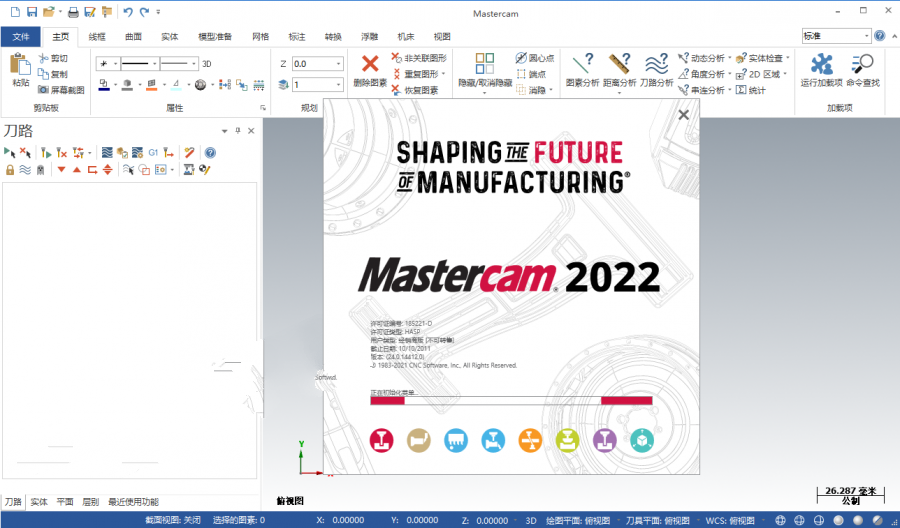
Task: Click the dark blue wireframe color swatch
Action: click(x=104, y=85)
